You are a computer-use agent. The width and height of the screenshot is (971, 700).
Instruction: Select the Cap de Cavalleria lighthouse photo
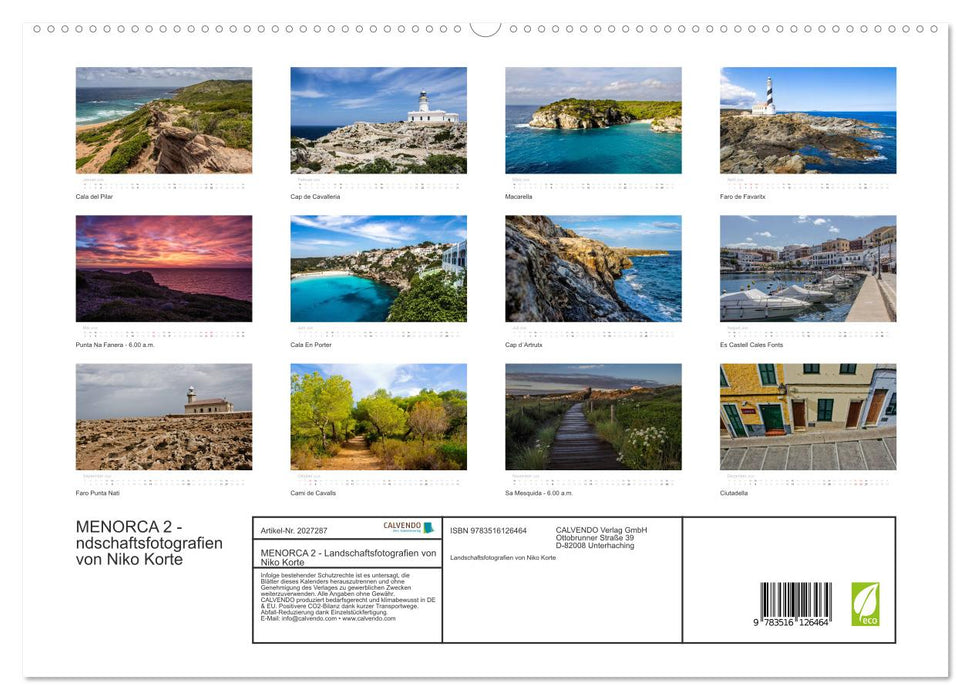[x=377, y=119]
